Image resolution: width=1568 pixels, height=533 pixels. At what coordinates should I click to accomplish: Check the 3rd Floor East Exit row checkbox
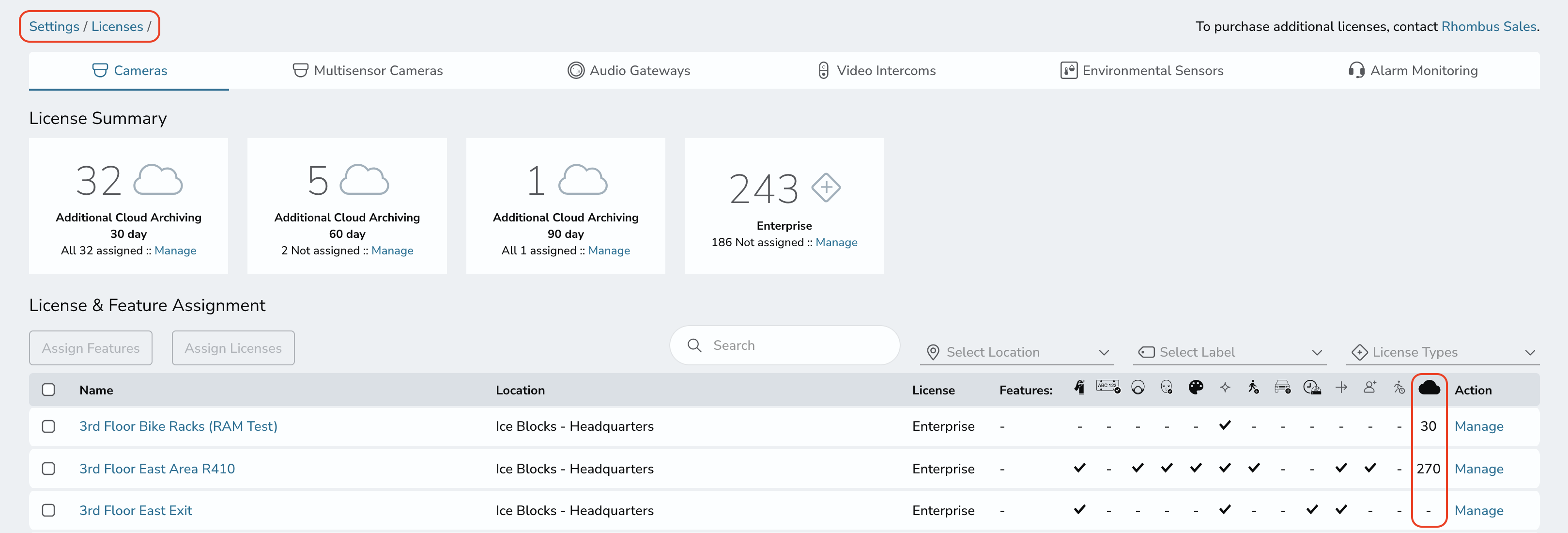49,510
